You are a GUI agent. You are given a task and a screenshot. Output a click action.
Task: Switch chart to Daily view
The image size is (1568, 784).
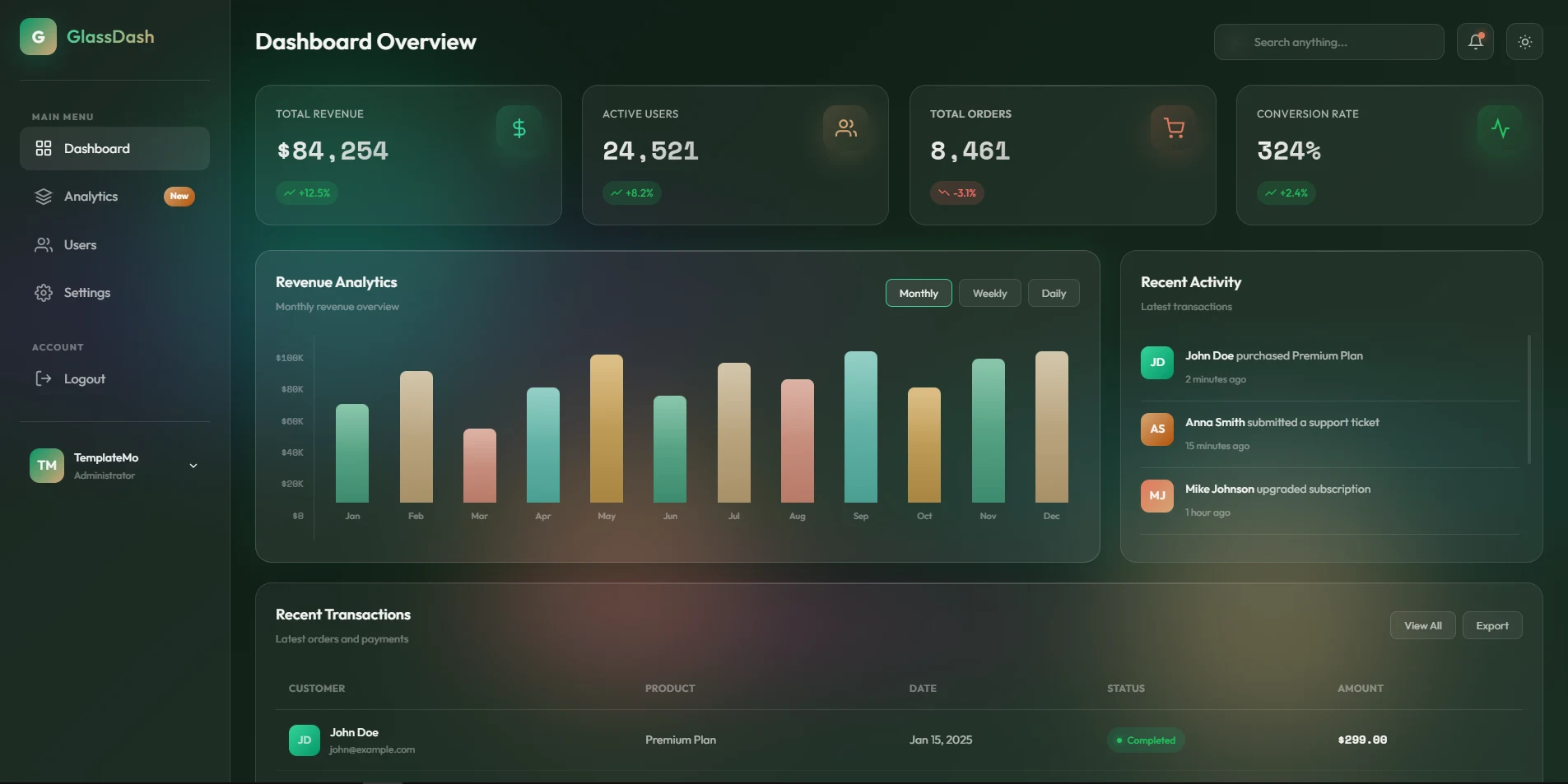point(1054,293)
